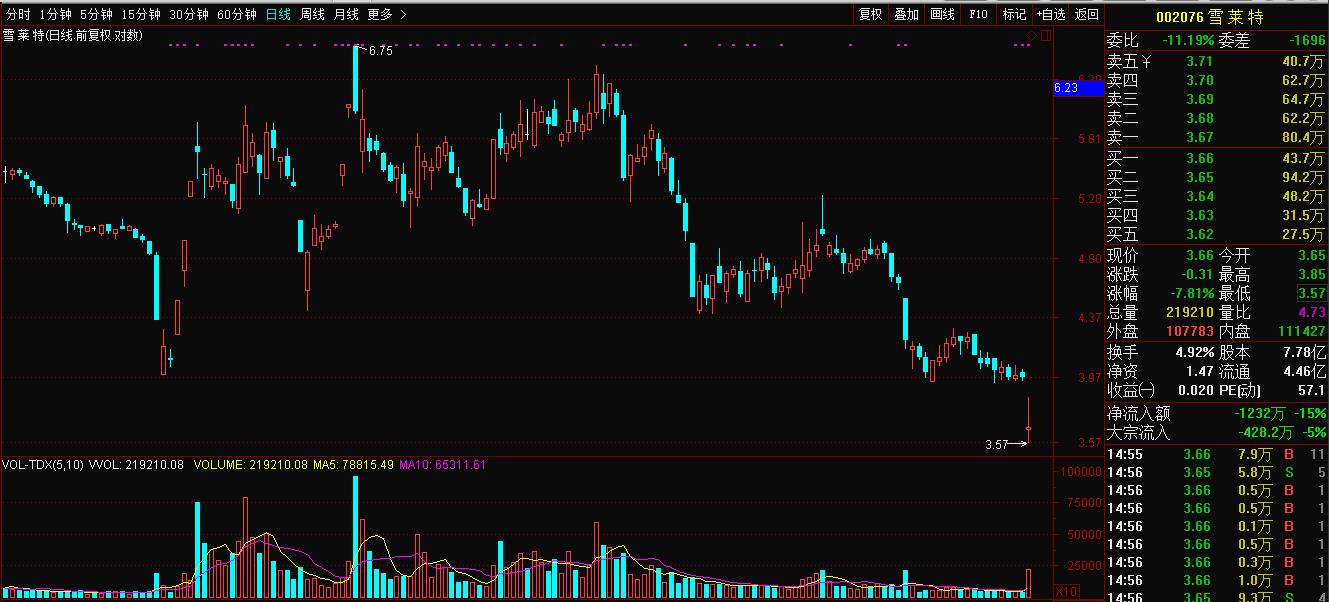Switch to the 周线 weekly chart

(312, 14)
